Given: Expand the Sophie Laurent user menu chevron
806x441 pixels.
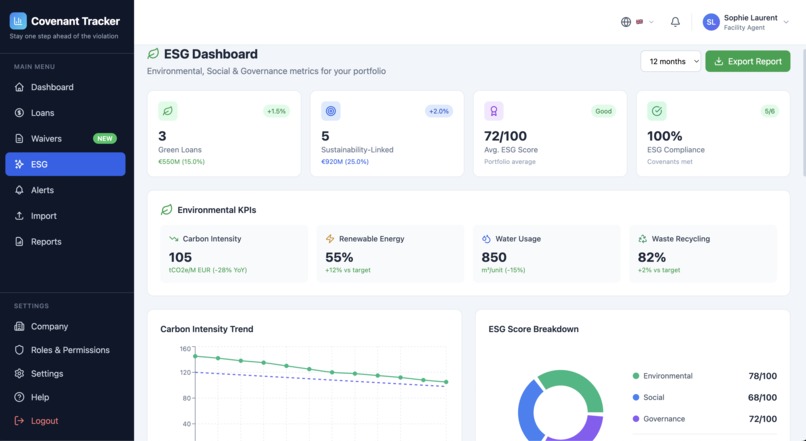Looking at the screenshot, I should tap(786, 22).
